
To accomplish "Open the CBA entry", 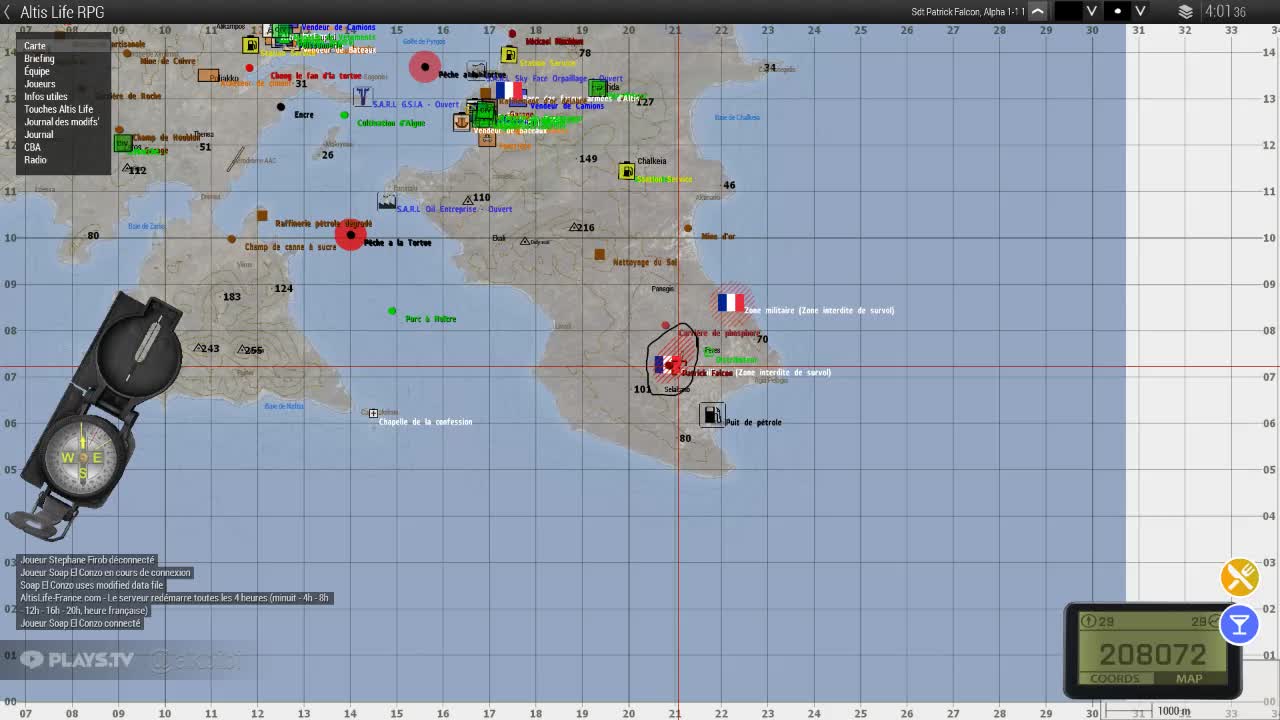I will [x=32, y=147].
